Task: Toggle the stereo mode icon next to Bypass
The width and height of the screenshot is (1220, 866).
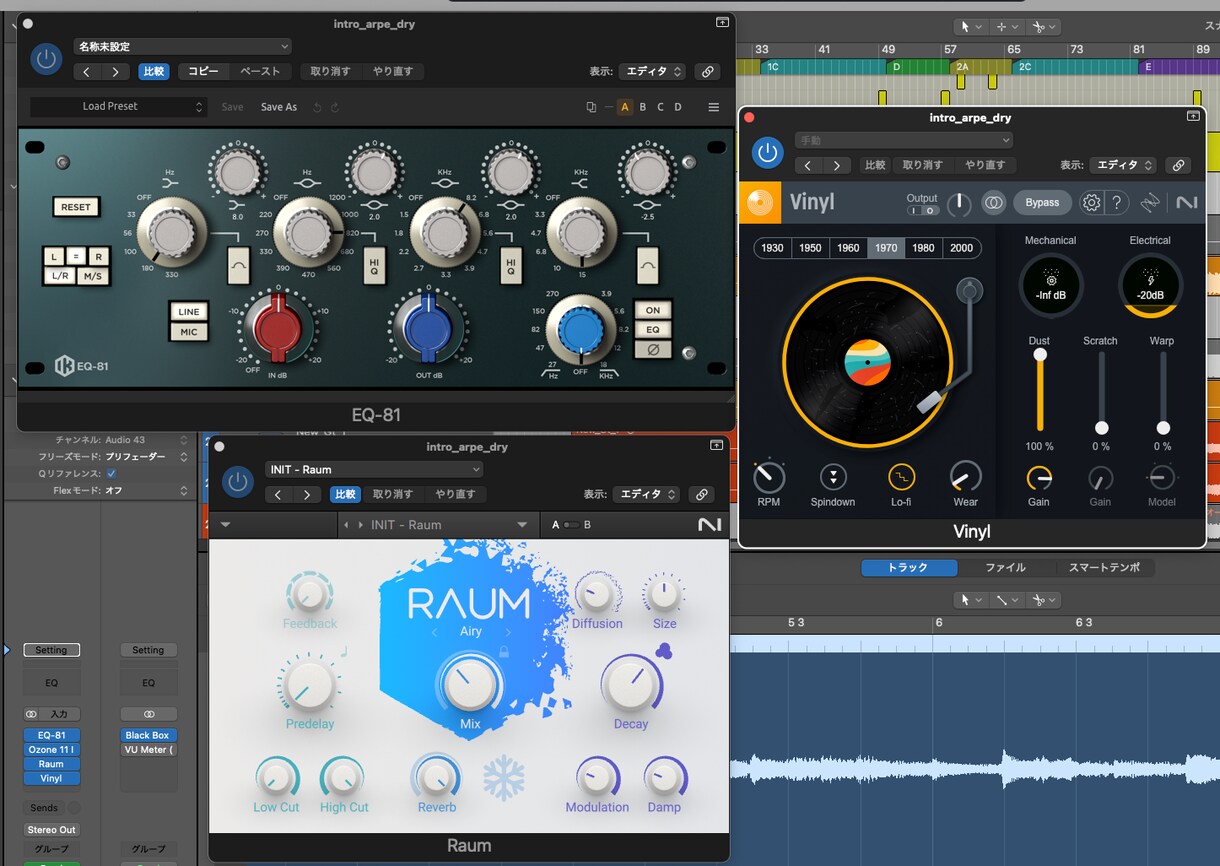Action: pyautogui.click(x=993, y=203)
